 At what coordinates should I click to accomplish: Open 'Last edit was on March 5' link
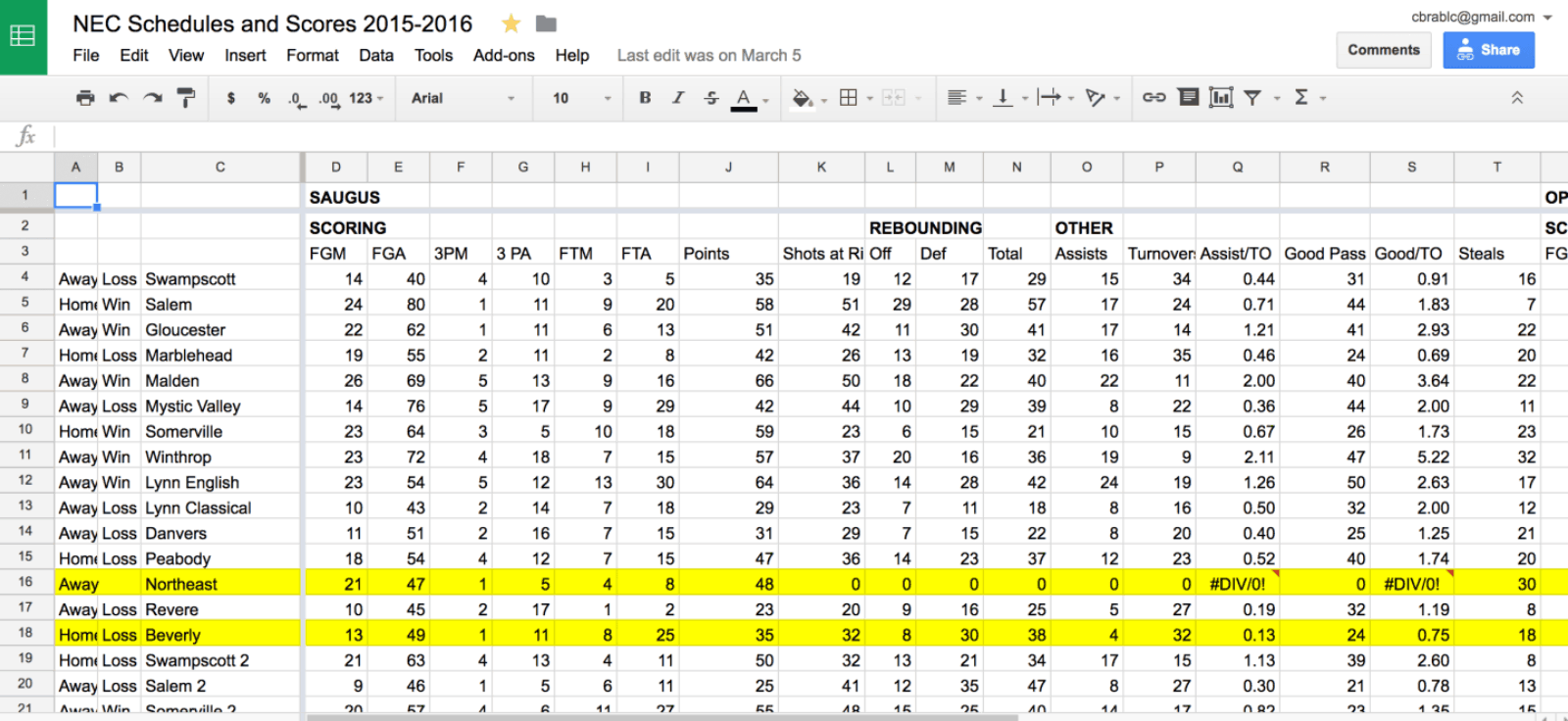(x=709, y=56)
